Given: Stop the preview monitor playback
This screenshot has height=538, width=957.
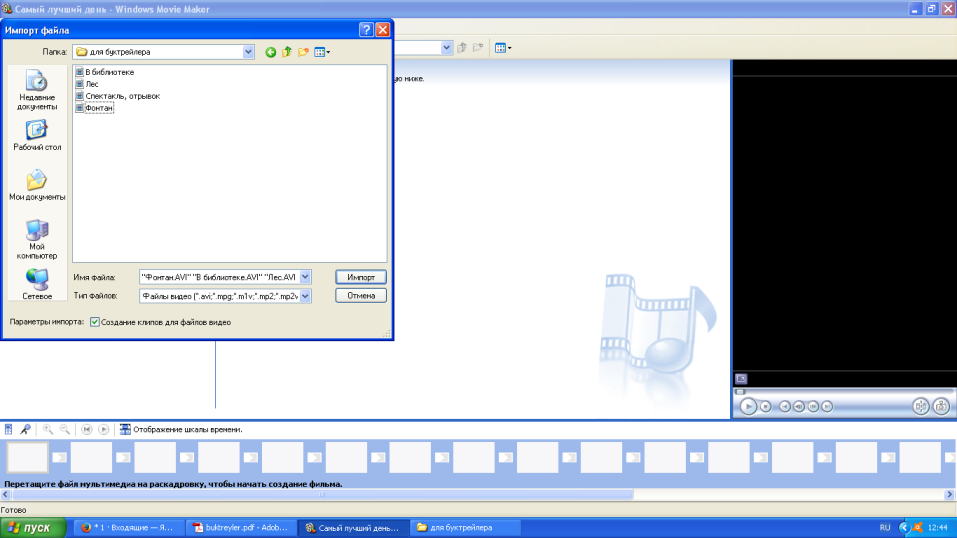Looking at the screenshot, I should [x=765, y=407].
